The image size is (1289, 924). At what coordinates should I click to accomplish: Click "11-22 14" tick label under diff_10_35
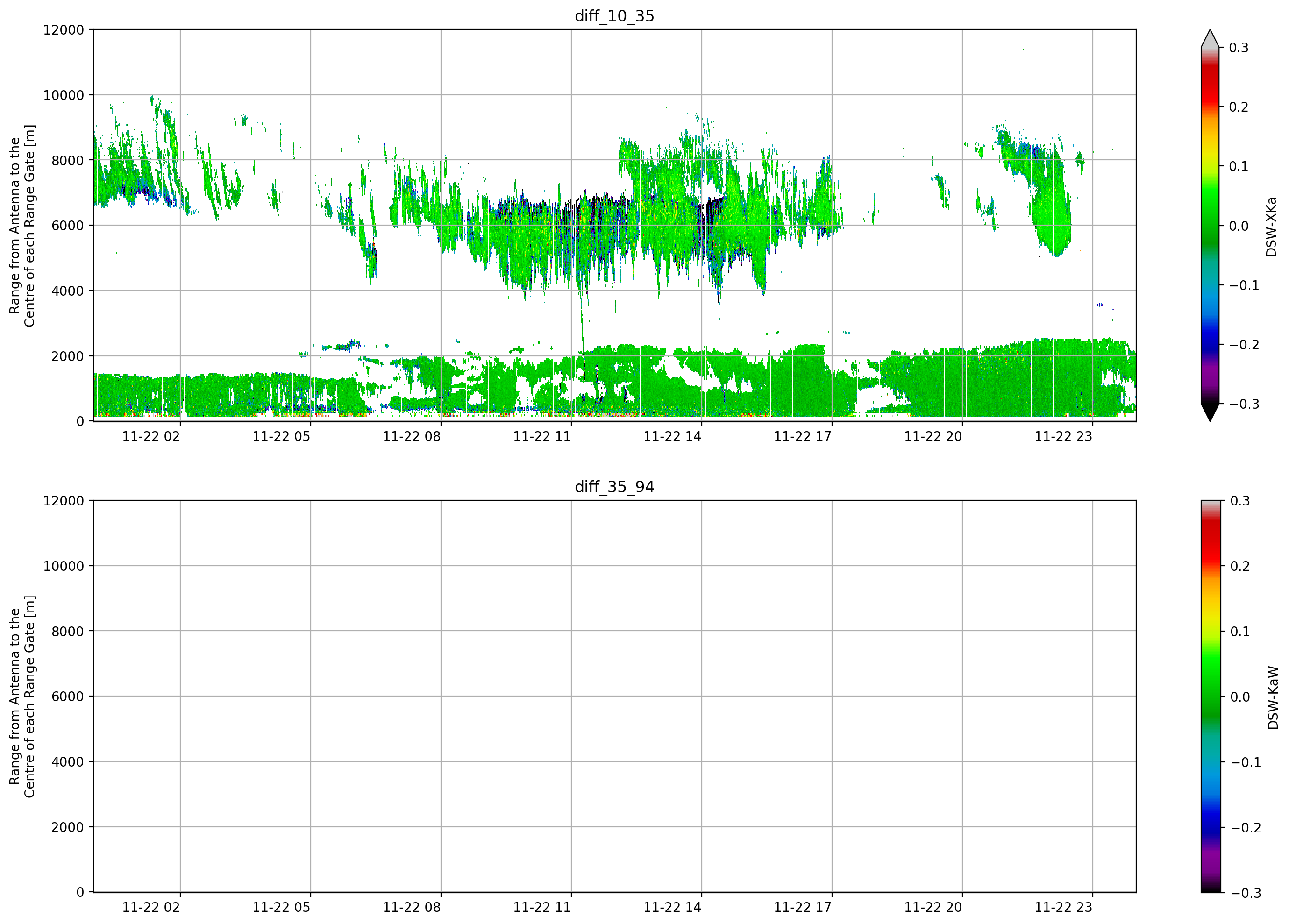672,436
